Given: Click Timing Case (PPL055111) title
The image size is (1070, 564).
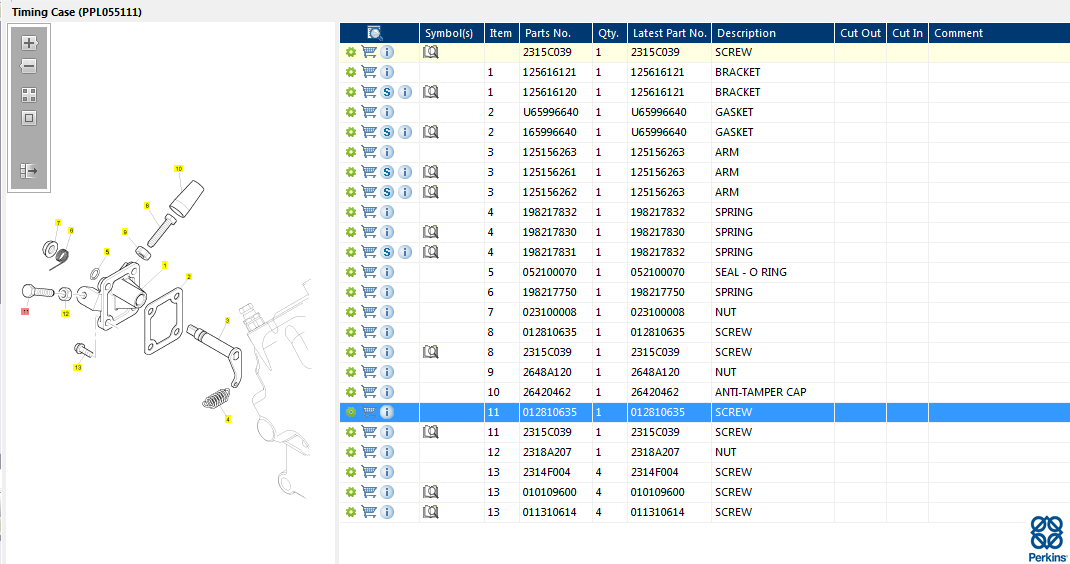Looking at the screenshot, I should point(76,12).
